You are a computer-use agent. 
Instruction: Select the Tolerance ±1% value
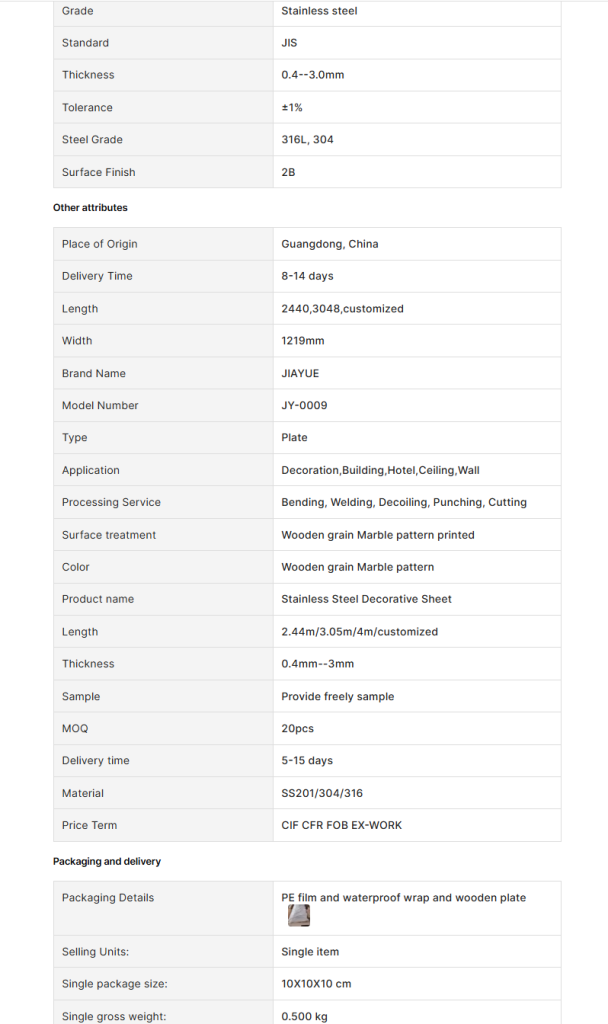[x=292, y=107]
